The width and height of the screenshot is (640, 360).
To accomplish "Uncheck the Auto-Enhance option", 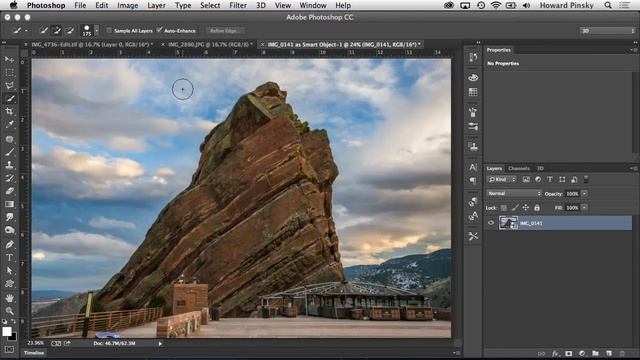I will tap(160, 30).
